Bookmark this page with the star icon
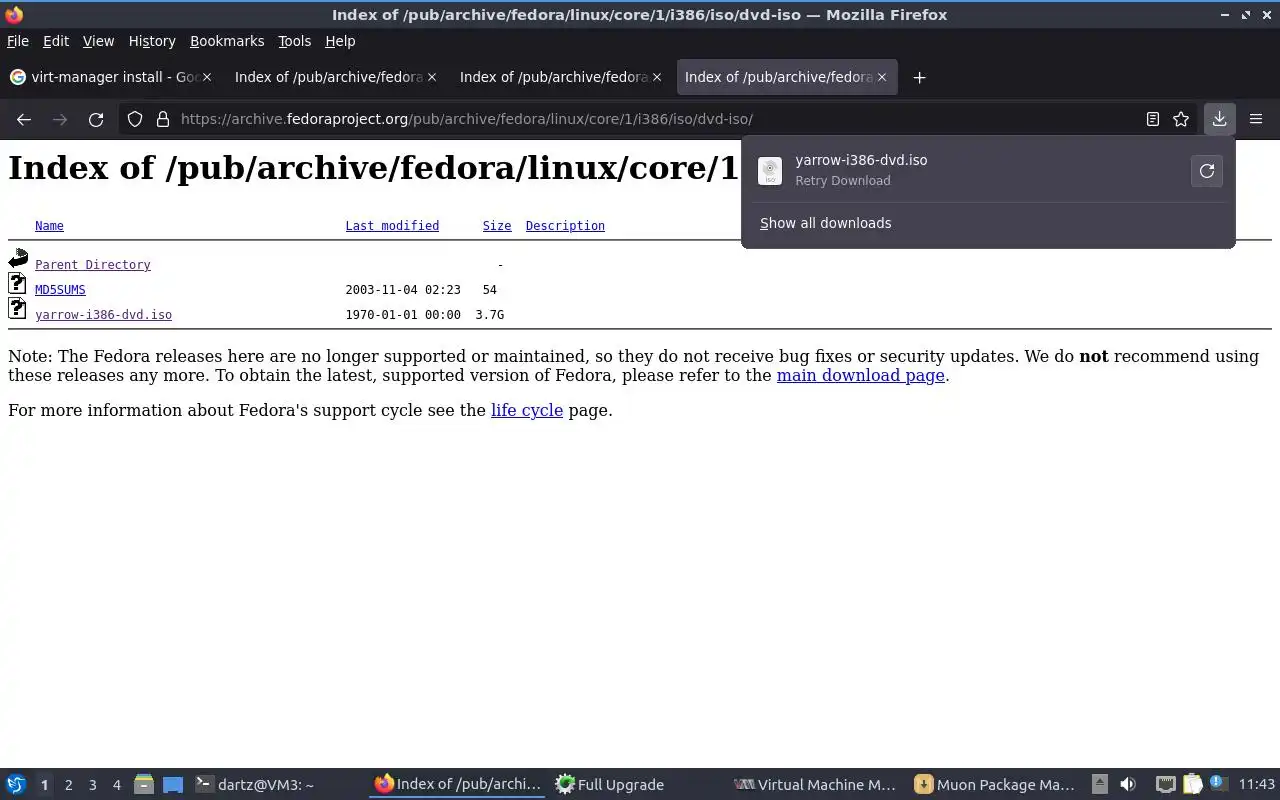 coord(1181,119)
